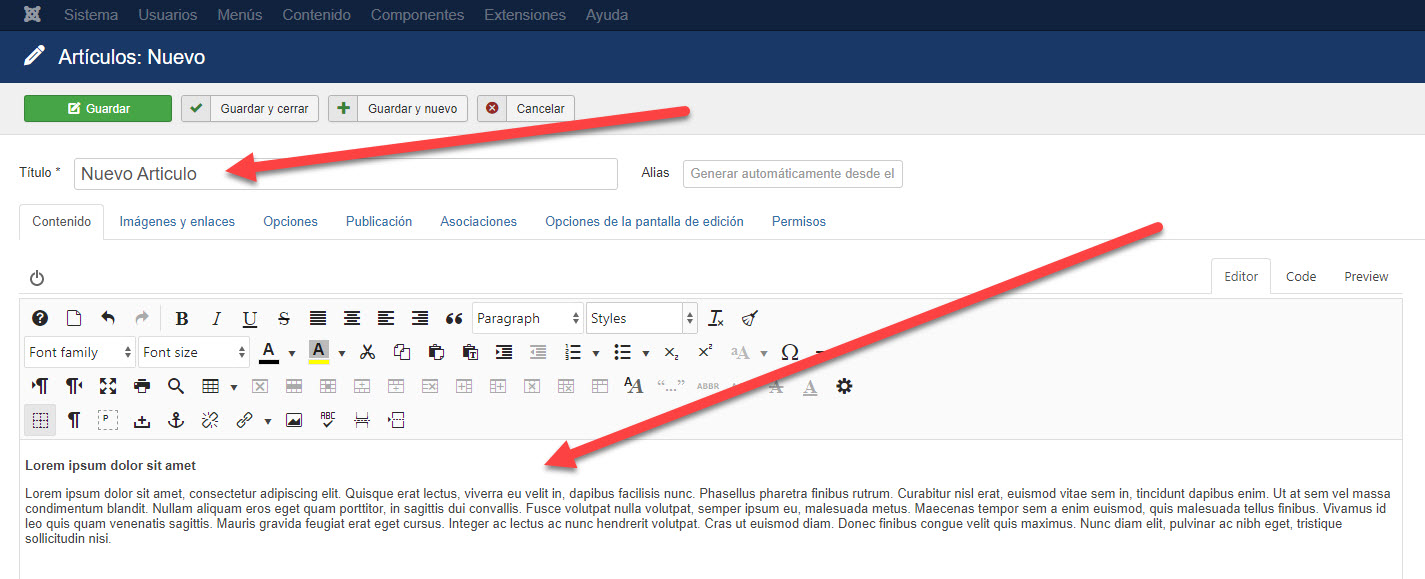Screen dimensions: 1425x579
Task: Toggle visual guides grid icon
Action: [40, 420]
